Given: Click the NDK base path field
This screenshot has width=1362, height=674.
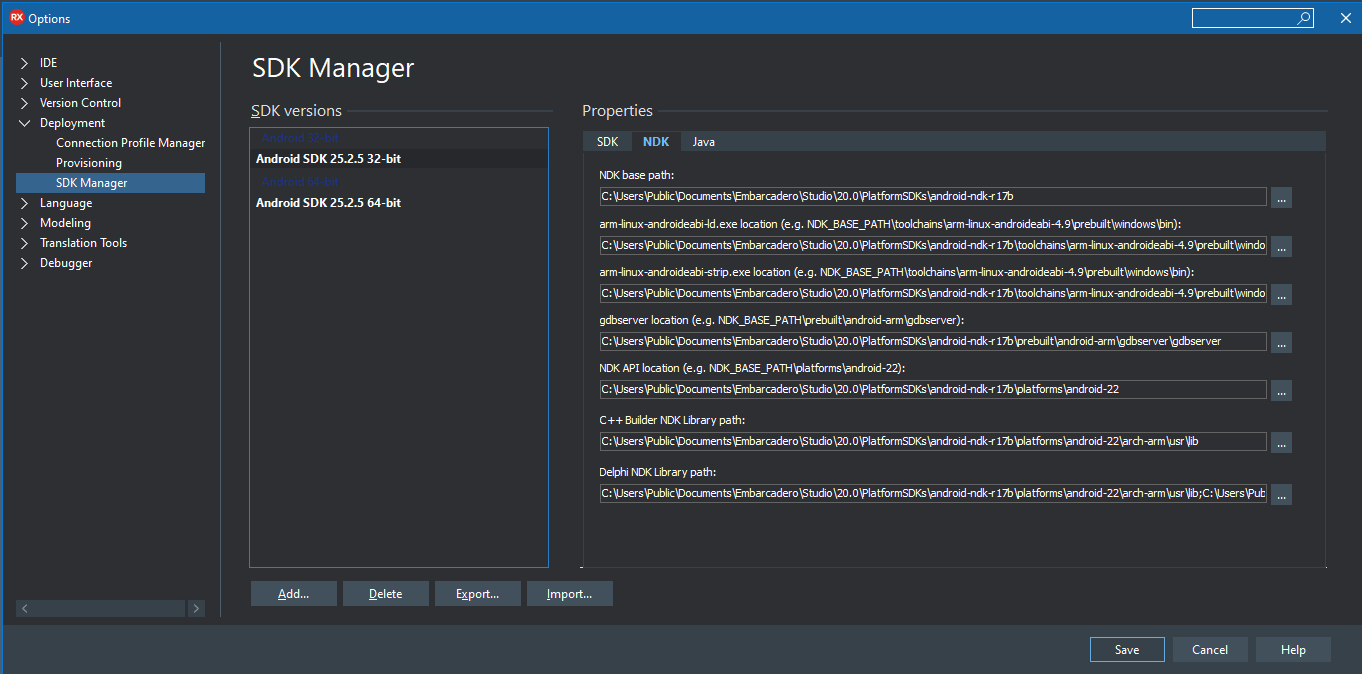Looking at the screenshot, I should (933, 197).
